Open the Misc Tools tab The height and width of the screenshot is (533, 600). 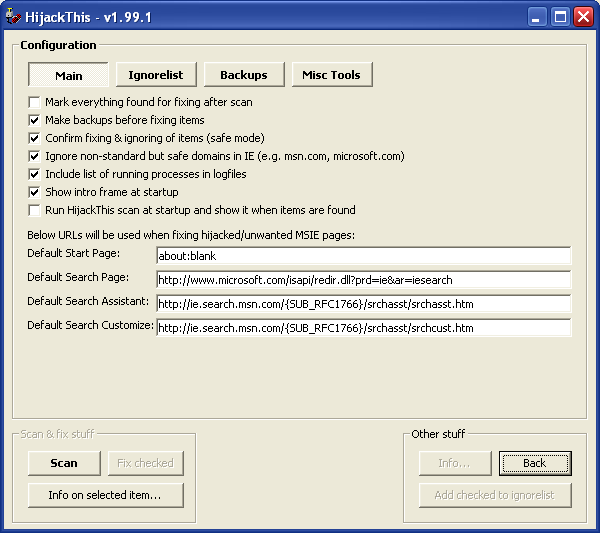(332, 75)
